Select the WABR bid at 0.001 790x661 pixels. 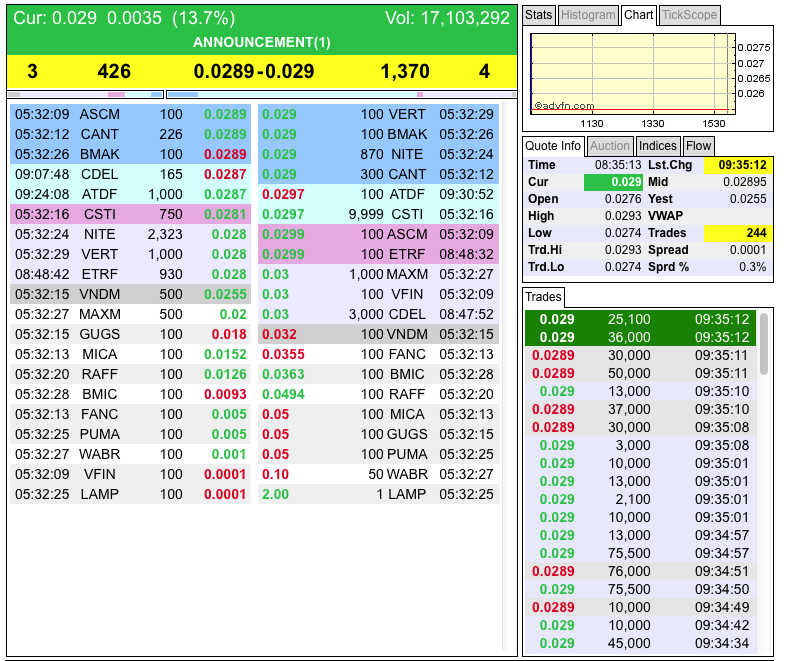point(130,454)
